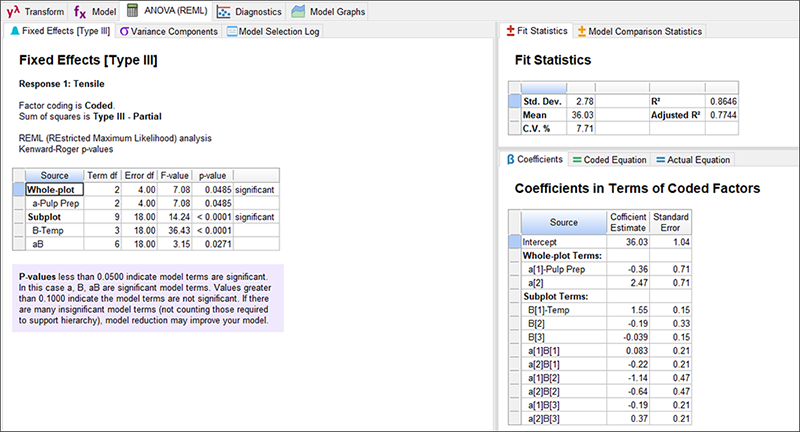The width and height of the screenshot is (800, 432).
Task: Select the Fixed Effects [Type III] tab
Action: (60, 32)
